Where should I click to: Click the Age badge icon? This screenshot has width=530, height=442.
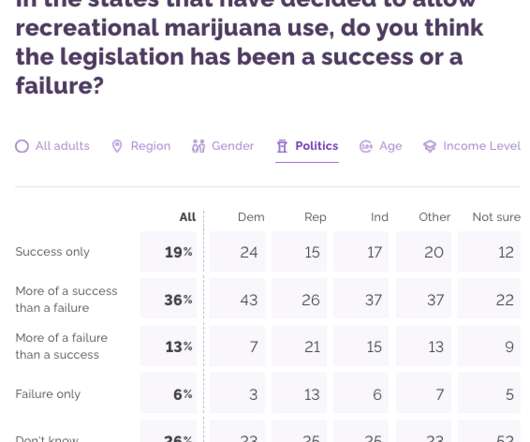pyautogui.click(x=366, y=146)
